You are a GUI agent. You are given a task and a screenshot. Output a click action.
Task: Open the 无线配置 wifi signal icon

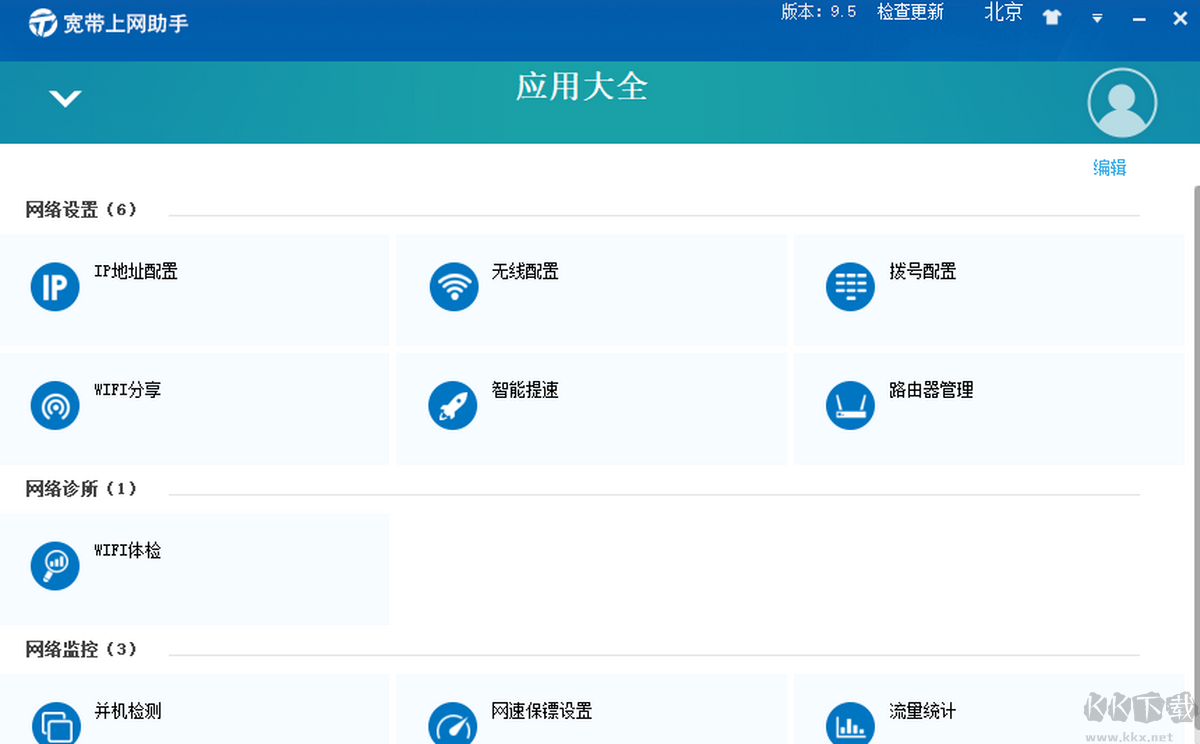point(453,287)
